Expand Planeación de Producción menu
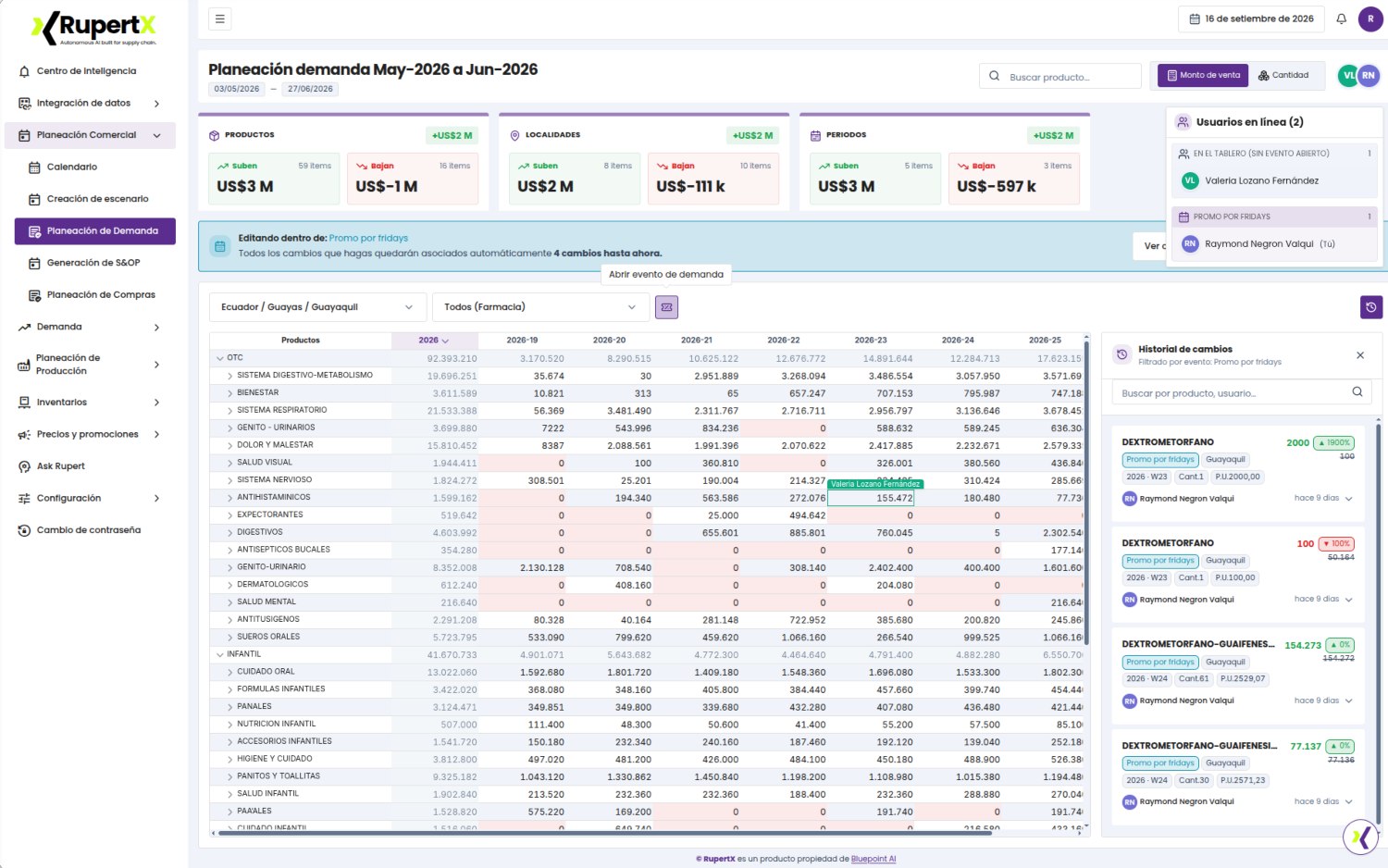 point(90,365)
